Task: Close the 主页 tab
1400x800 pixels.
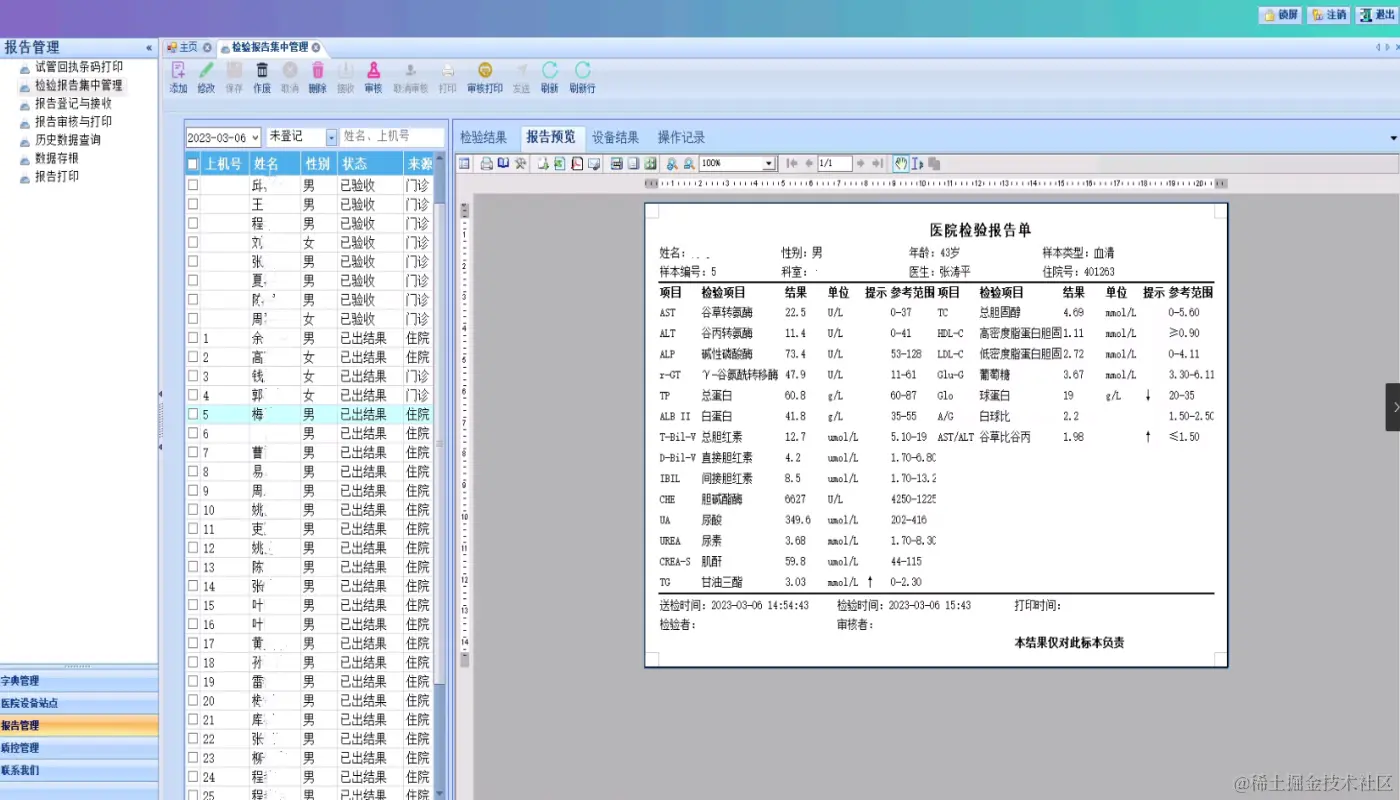Action: (x=207, y=47)
